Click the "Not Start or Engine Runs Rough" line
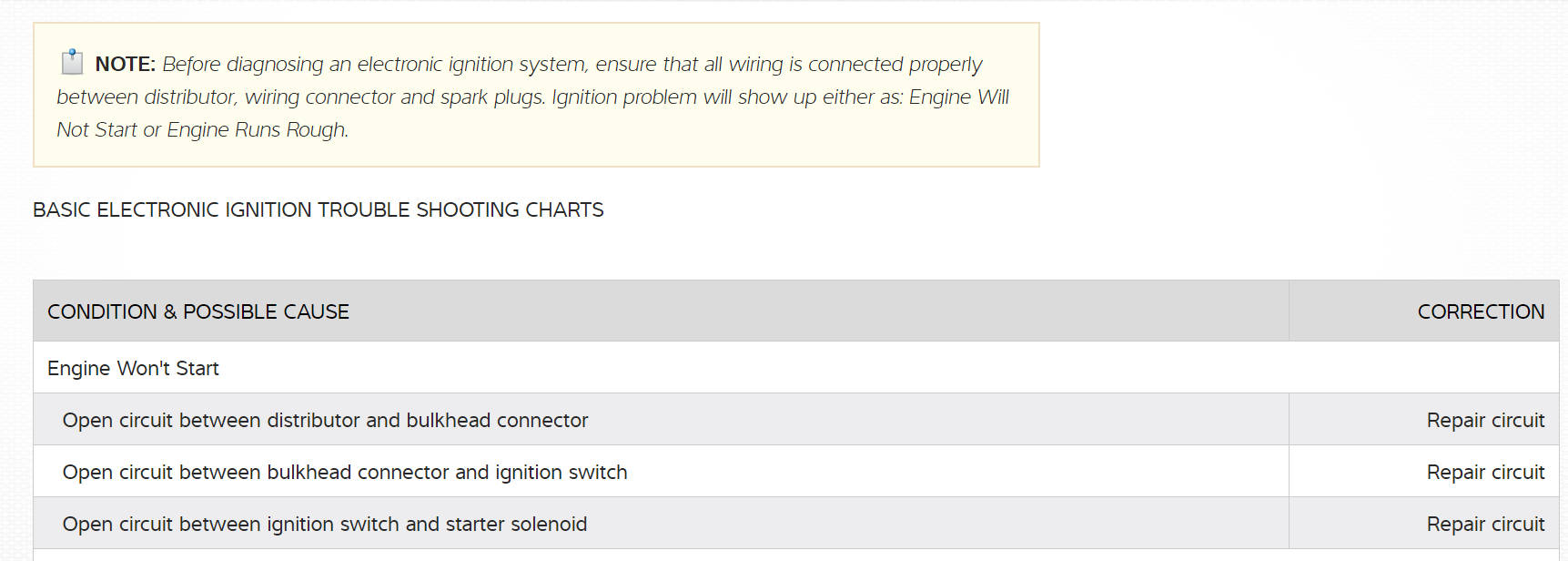Image resolution: width=1568 pixels, height=561 pixels. click(202, 130)
